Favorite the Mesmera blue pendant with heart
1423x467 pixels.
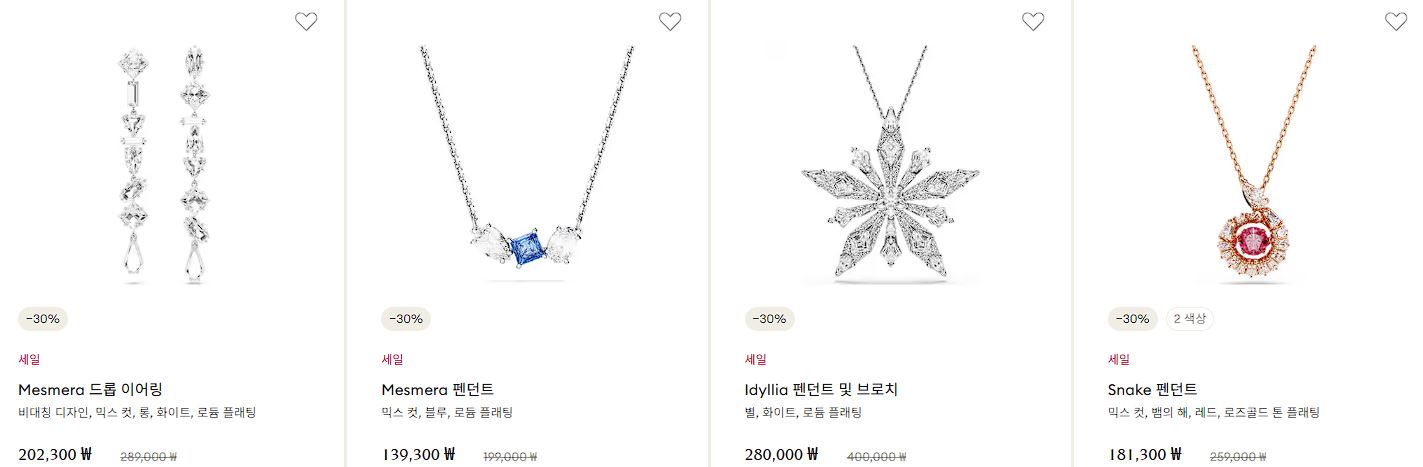point(670,21)
